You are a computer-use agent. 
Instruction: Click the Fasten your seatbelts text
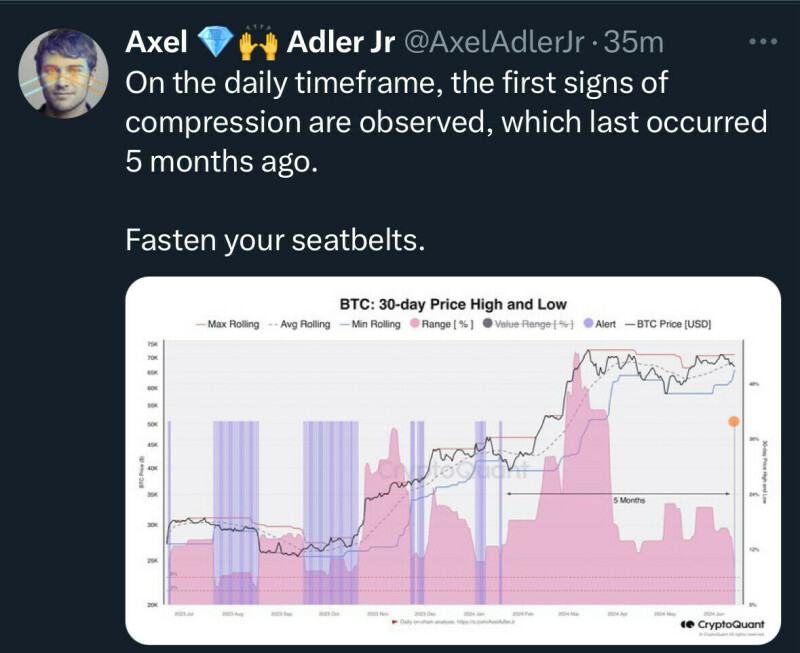coord(272,240)
